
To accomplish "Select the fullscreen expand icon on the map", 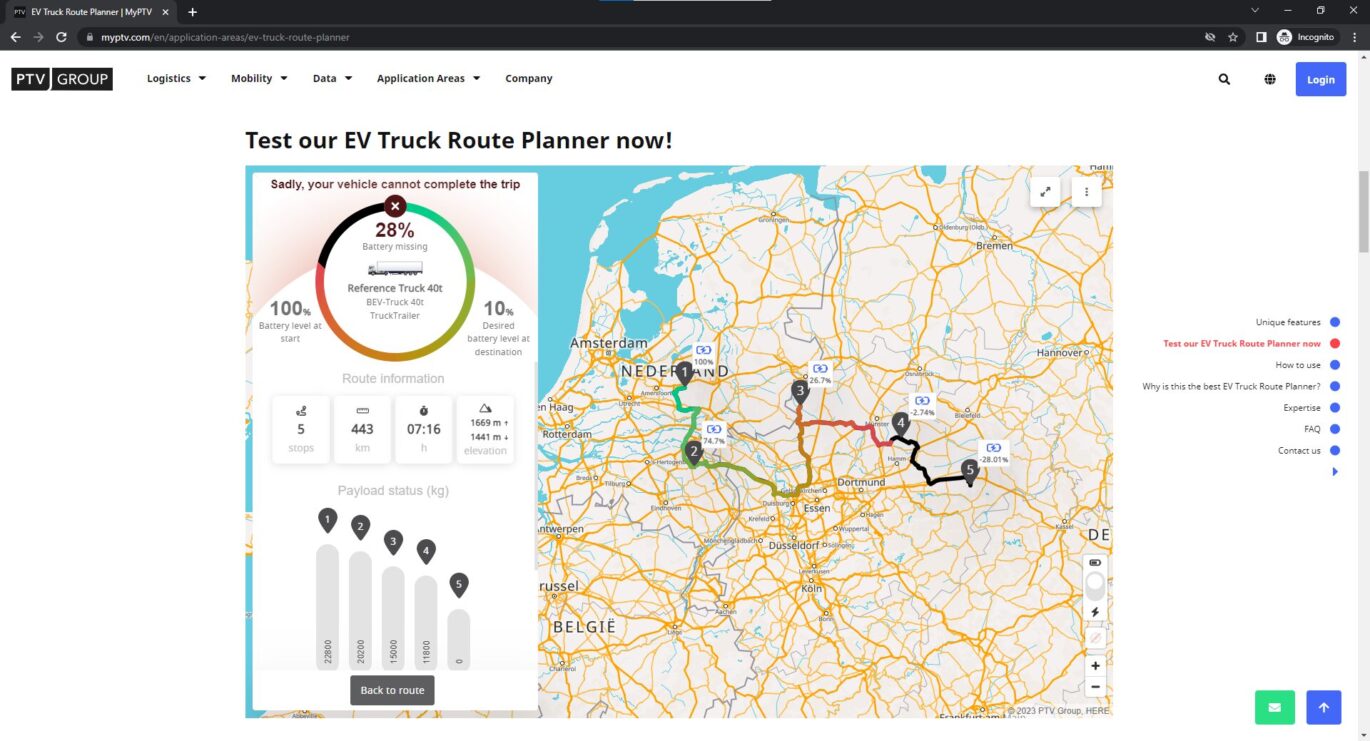I will (1044, 190).
